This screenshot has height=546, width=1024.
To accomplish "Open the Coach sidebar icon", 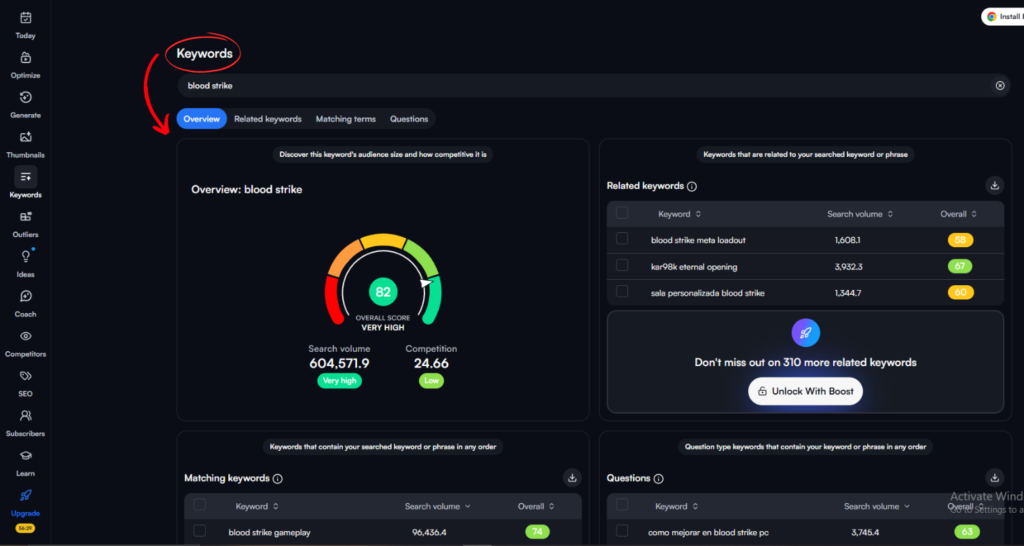I will coord(25,297).
